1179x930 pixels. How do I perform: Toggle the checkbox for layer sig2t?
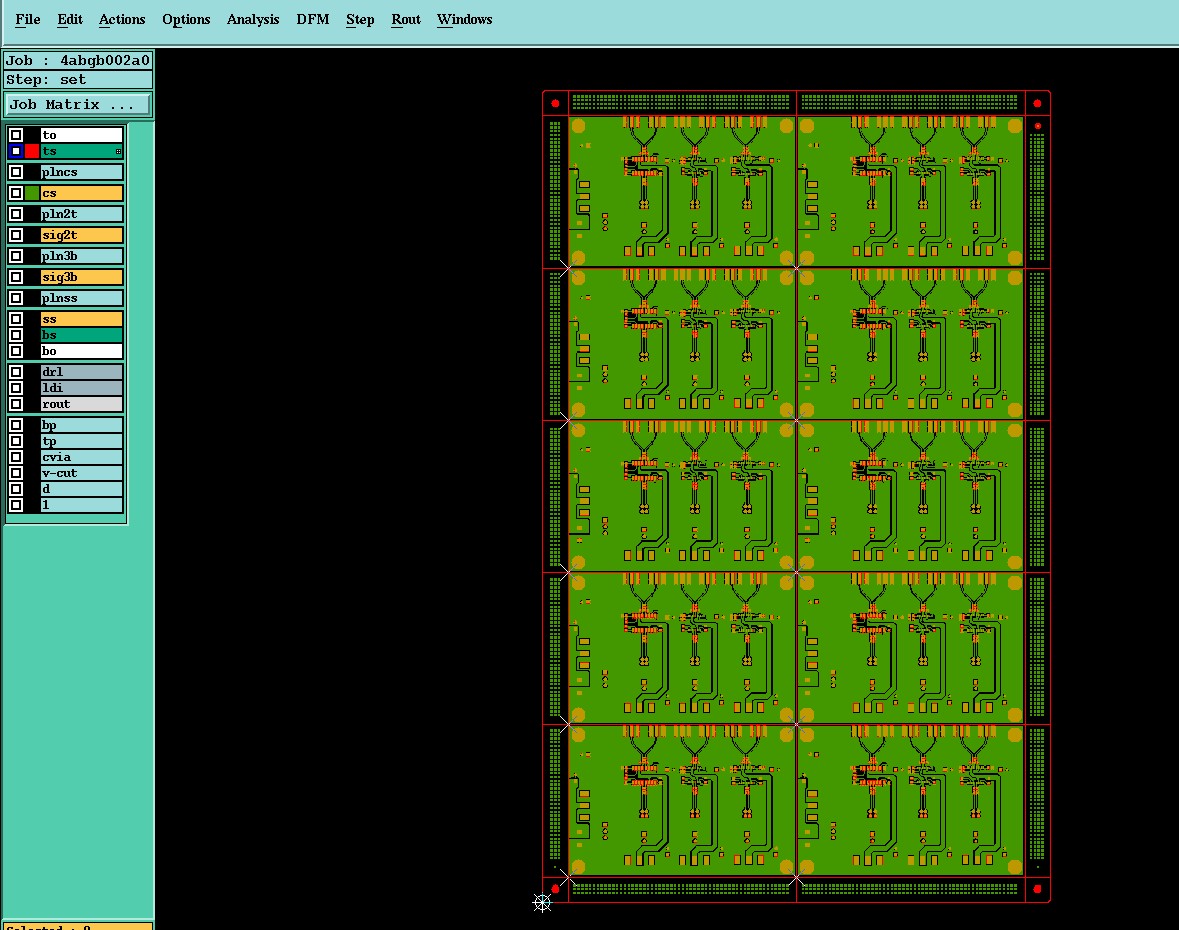[16, 235]
